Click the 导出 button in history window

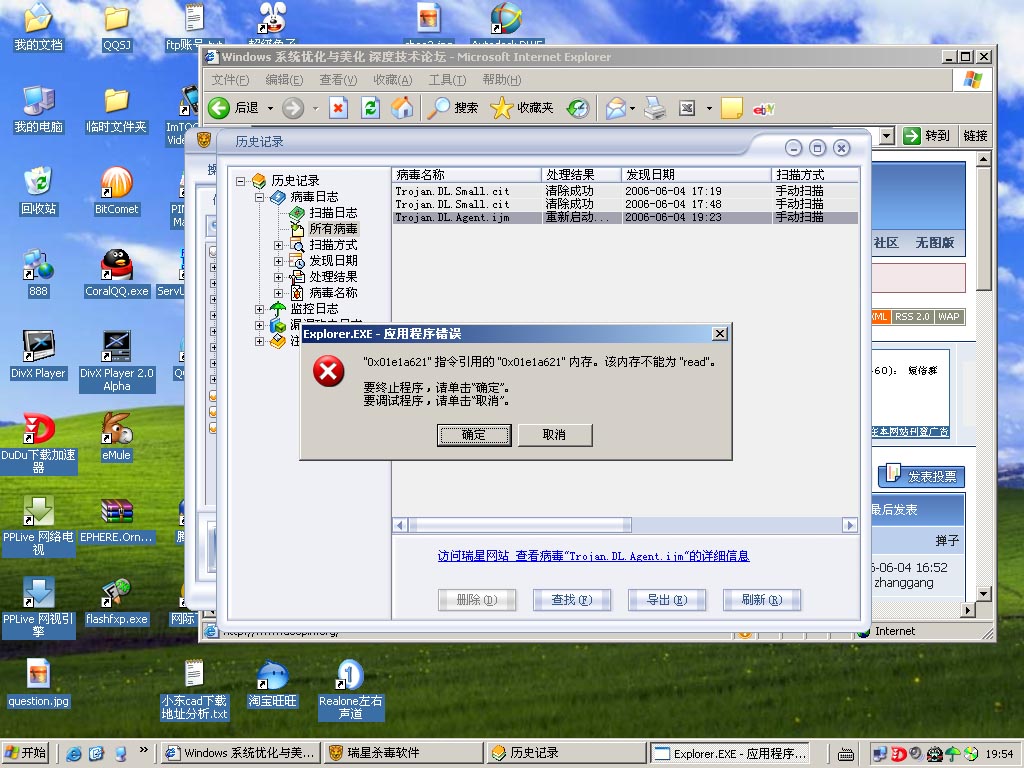click(667, 600)
